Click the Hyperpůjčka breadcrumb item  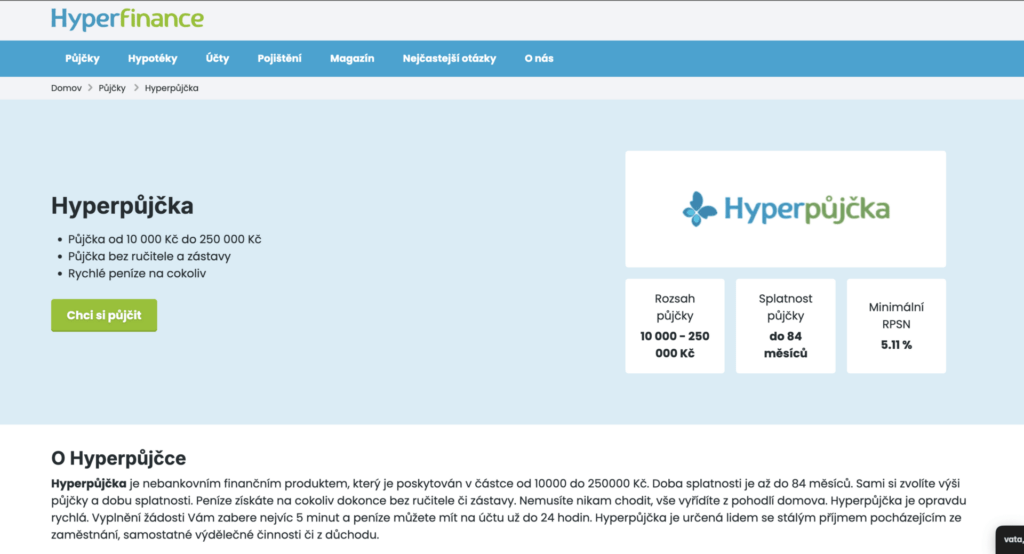pyautogui.click(x=172, y=88)
